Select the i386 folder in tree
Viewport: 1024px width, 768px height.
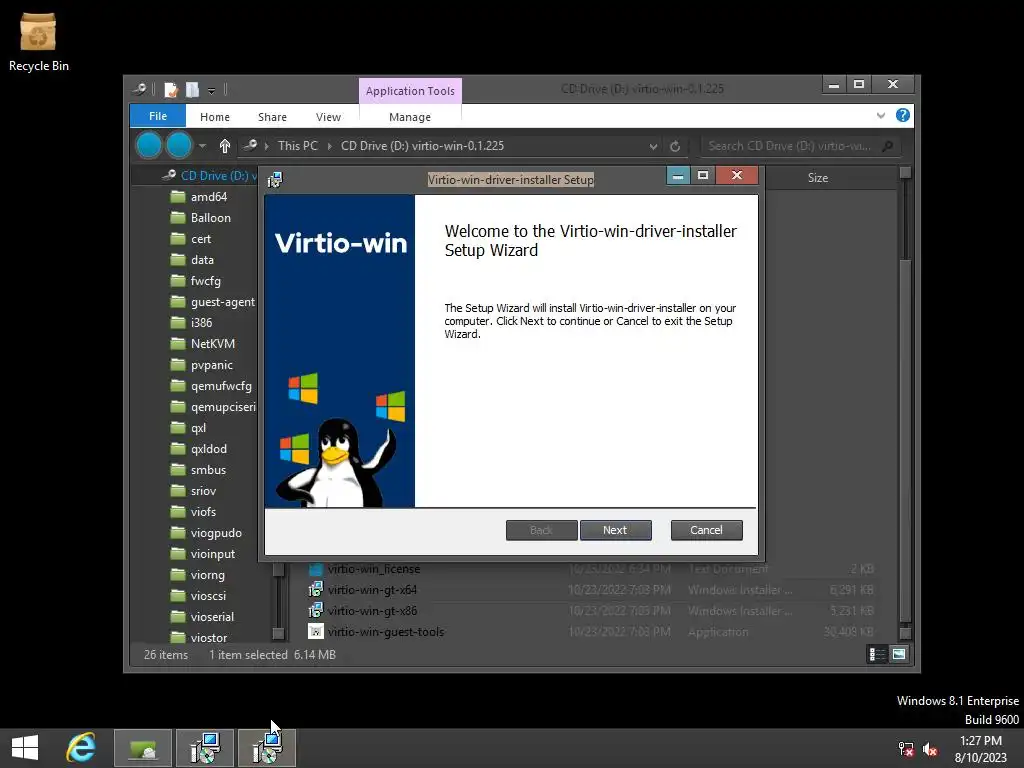pyautogui.click(x=191, y=323)
